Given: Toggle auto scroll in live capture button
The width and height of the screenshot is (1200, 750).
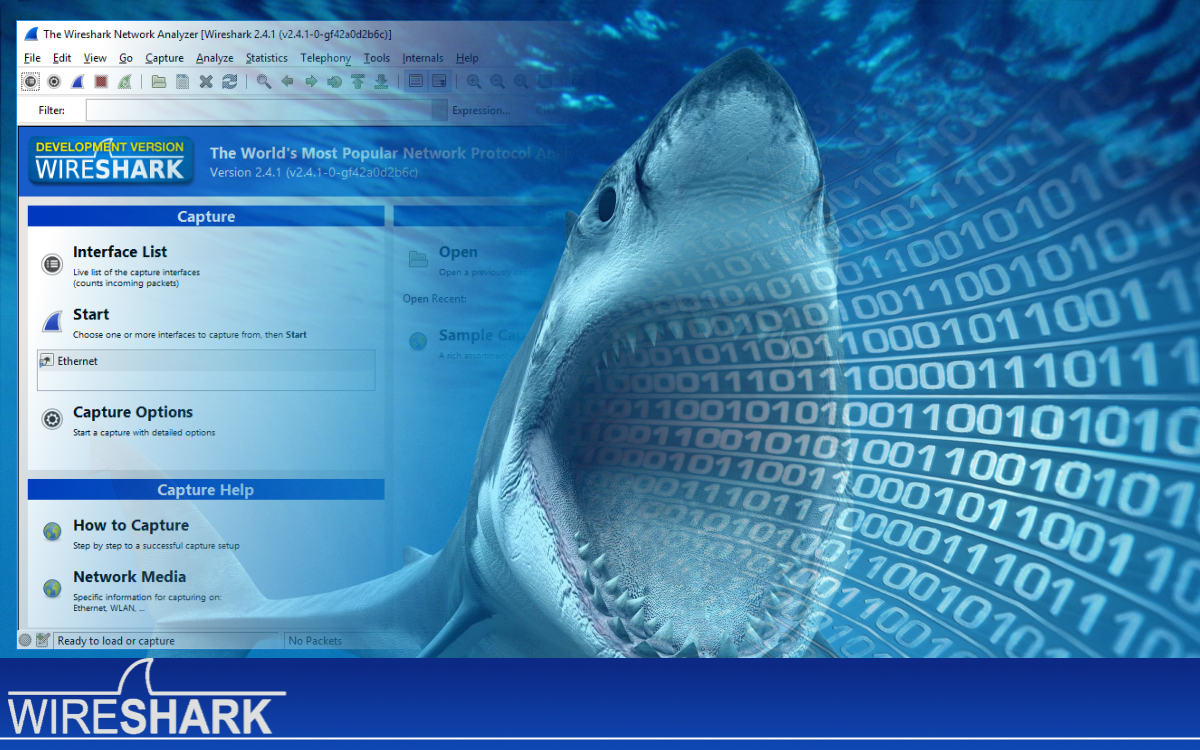Looking at the screenshot, I should click(x=439, y=82).
